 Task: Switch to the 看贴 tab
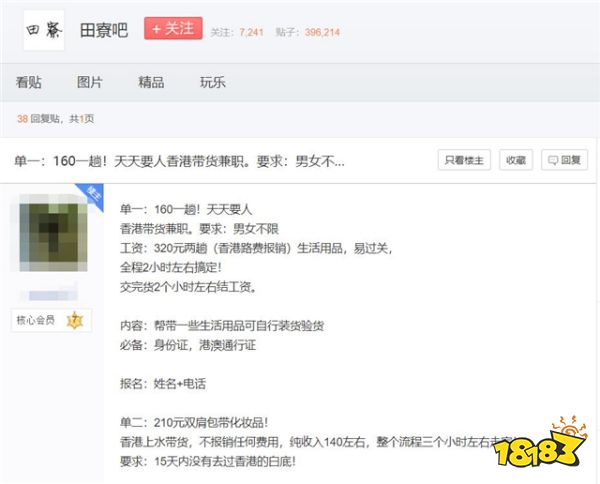click(x=29, y=82)
